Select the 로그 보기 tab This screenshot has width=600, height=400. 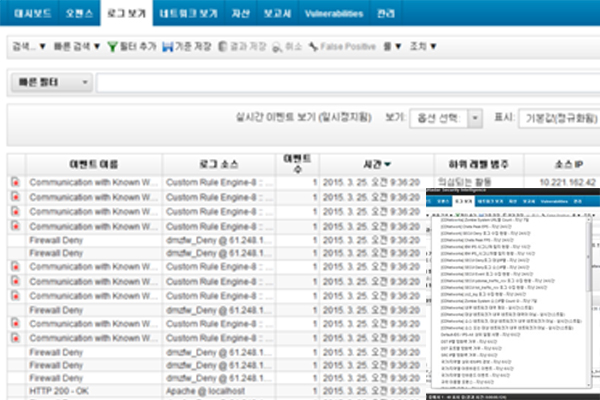click(126, 13)
